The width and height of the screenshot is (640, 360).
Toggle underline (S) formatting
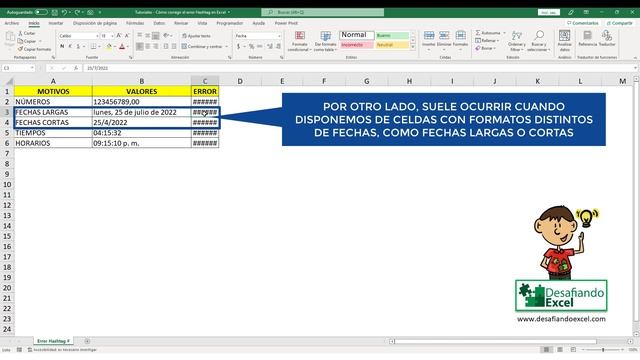(x=78, y=47)
